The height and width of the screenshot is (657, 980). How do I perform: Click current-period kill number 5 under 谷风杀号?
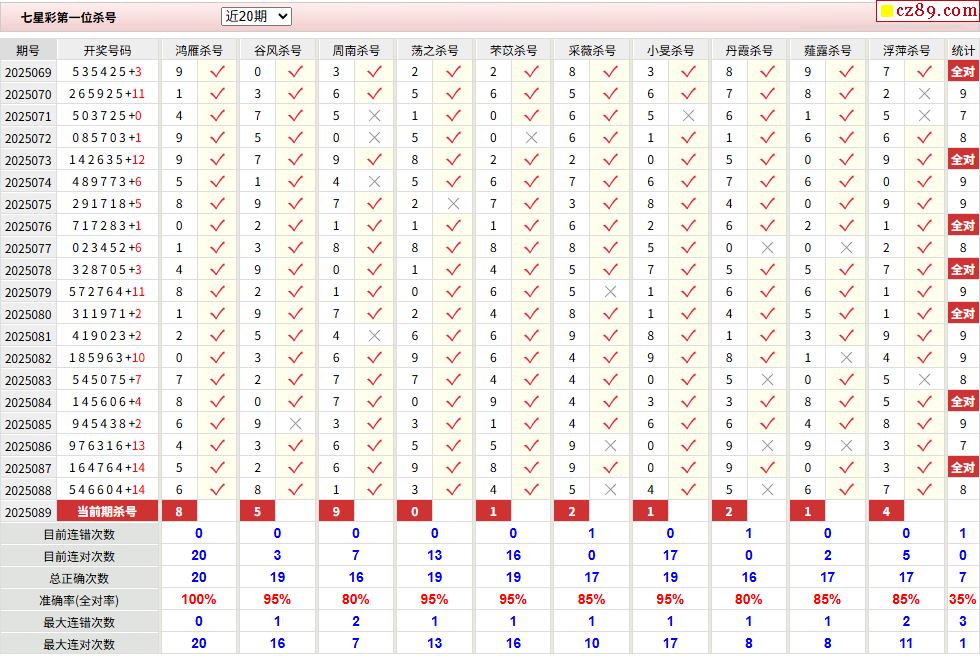point(258,511)
